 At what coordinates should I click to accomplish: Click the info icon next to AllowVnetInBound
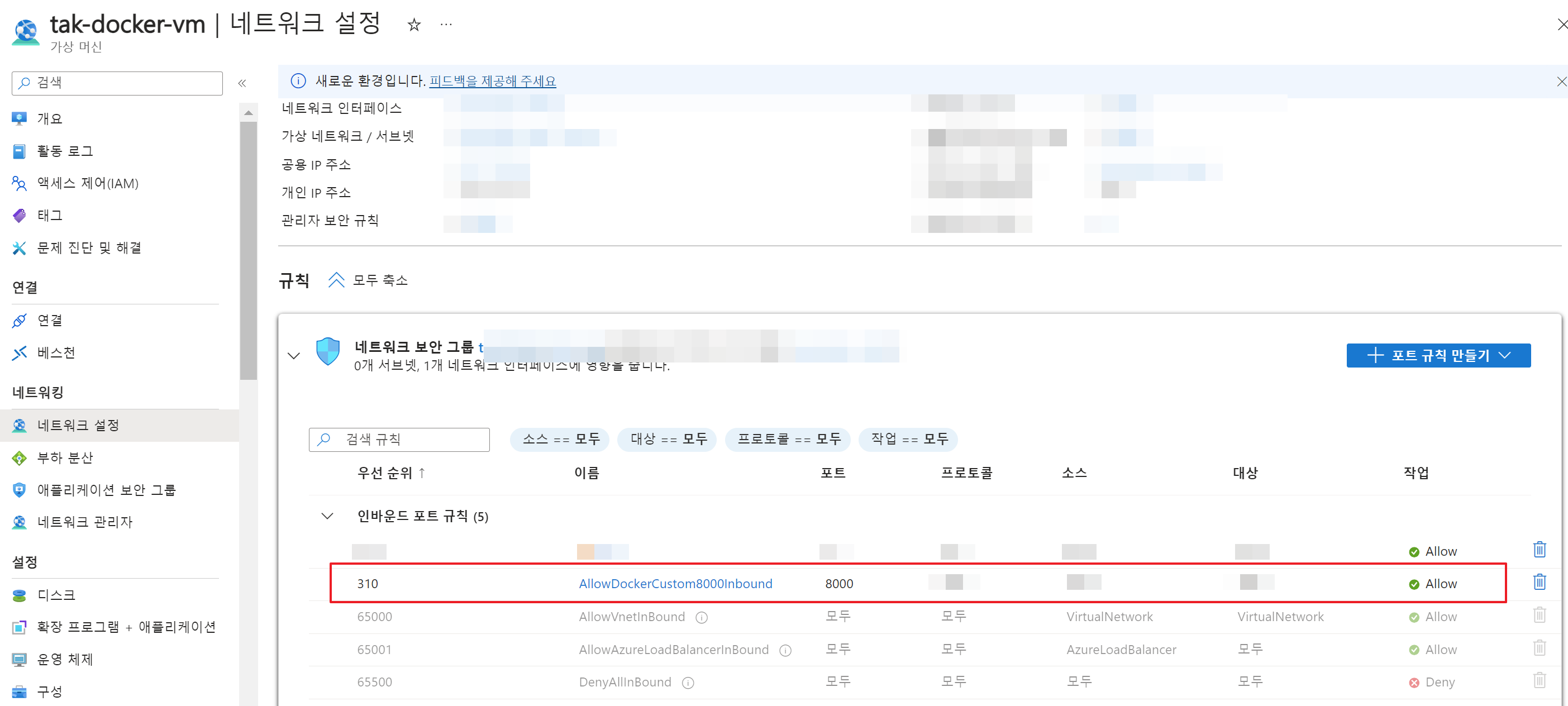[701, 617]
